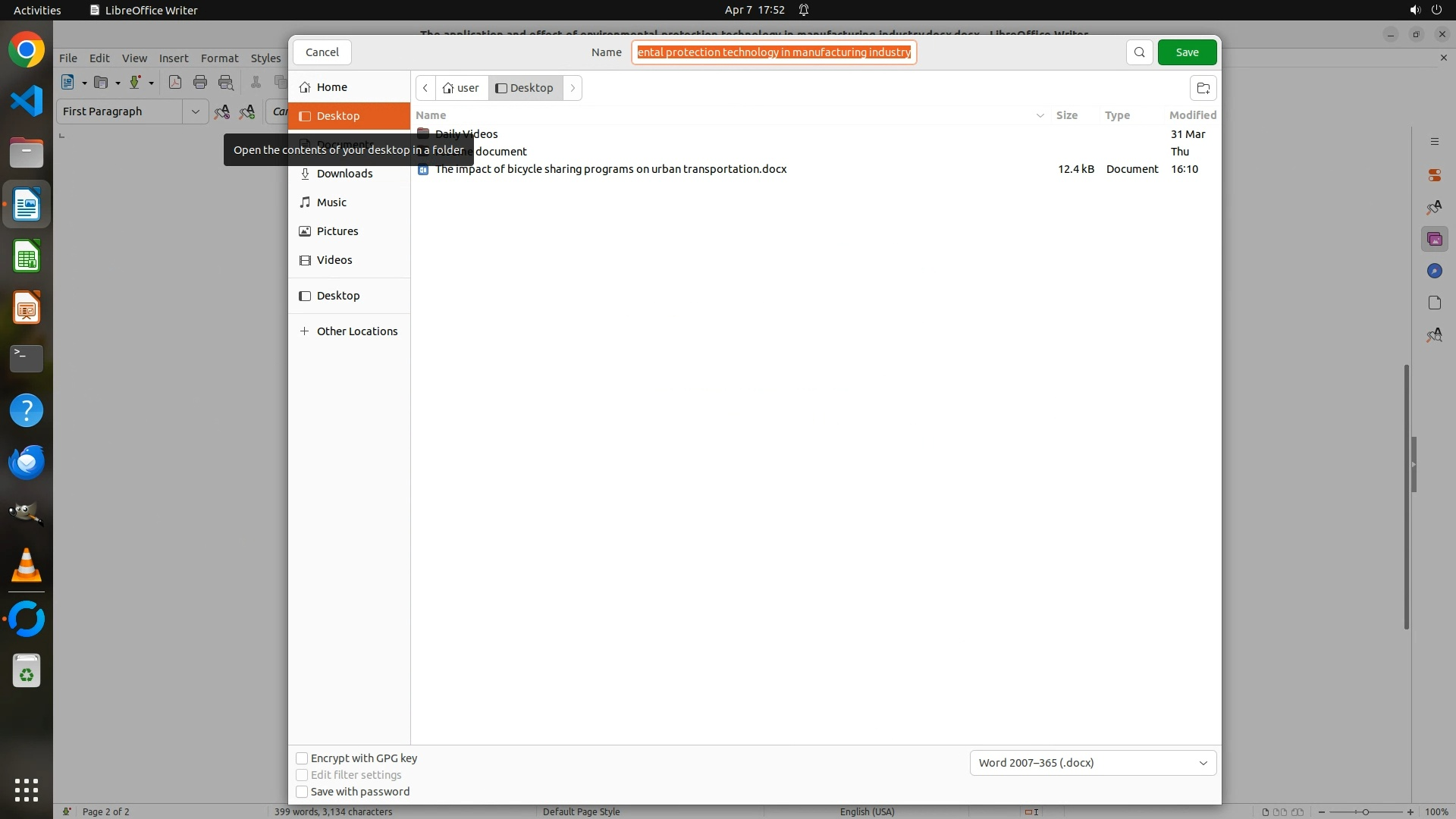The height and width of the screenshot is (819, 1456).
Task: Click the Name column sort arrow
Action: 1040,115
